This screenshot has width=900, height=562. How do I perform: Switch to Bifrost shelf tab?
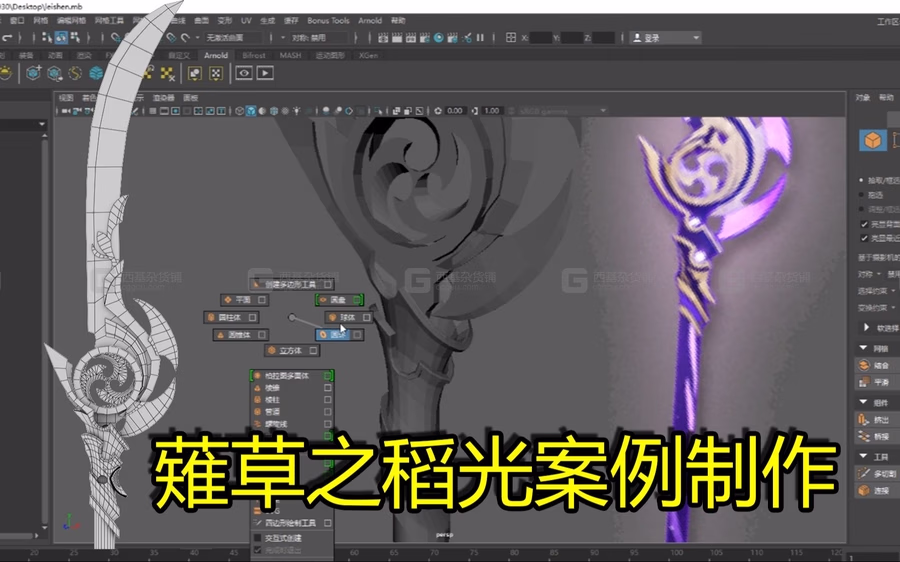coord(254,55)
